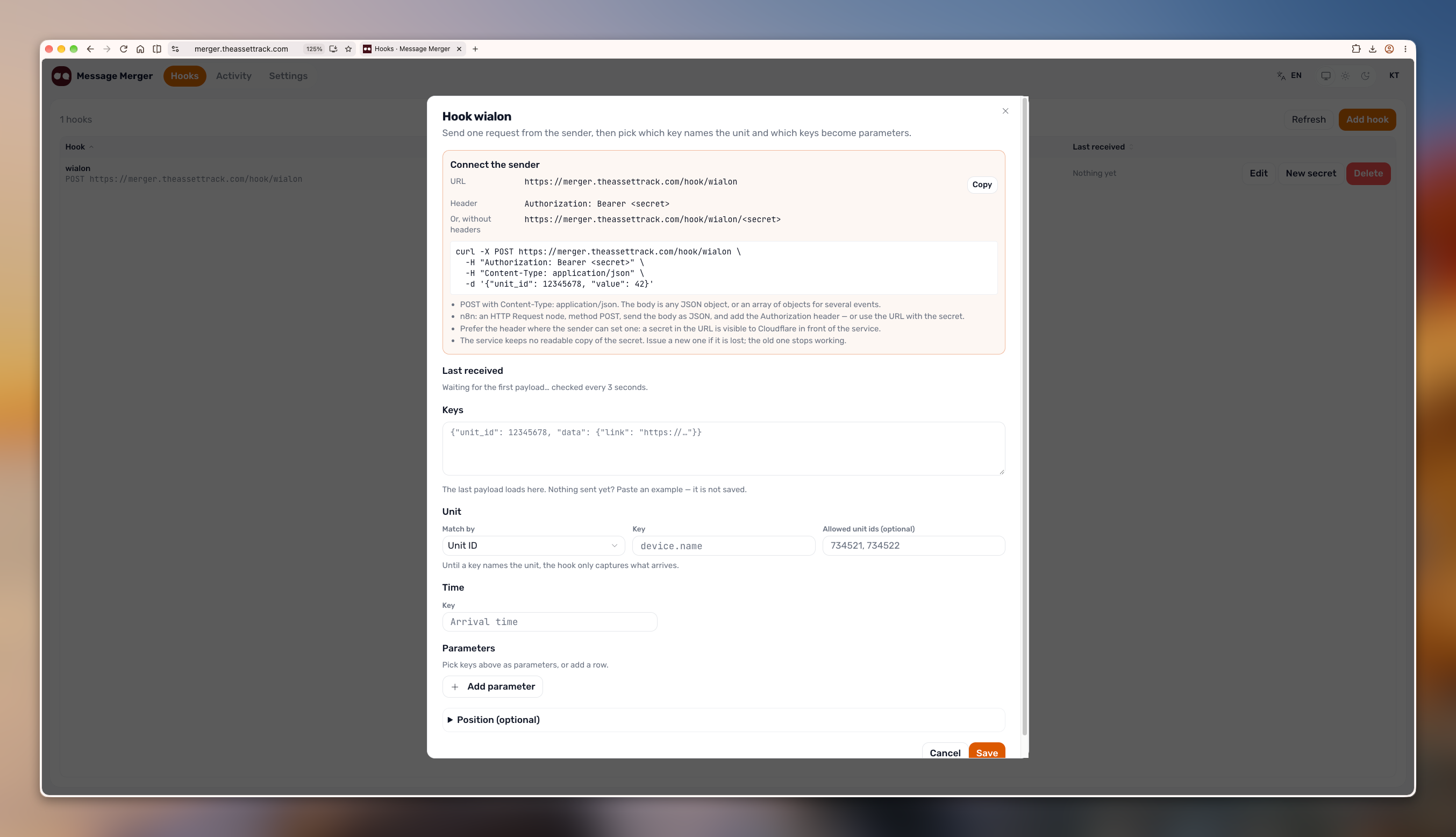The width and height of the screenshot is (1456, 837).
Task: Focus the Keys payload textarea
Action: click(x=723, y=449)
